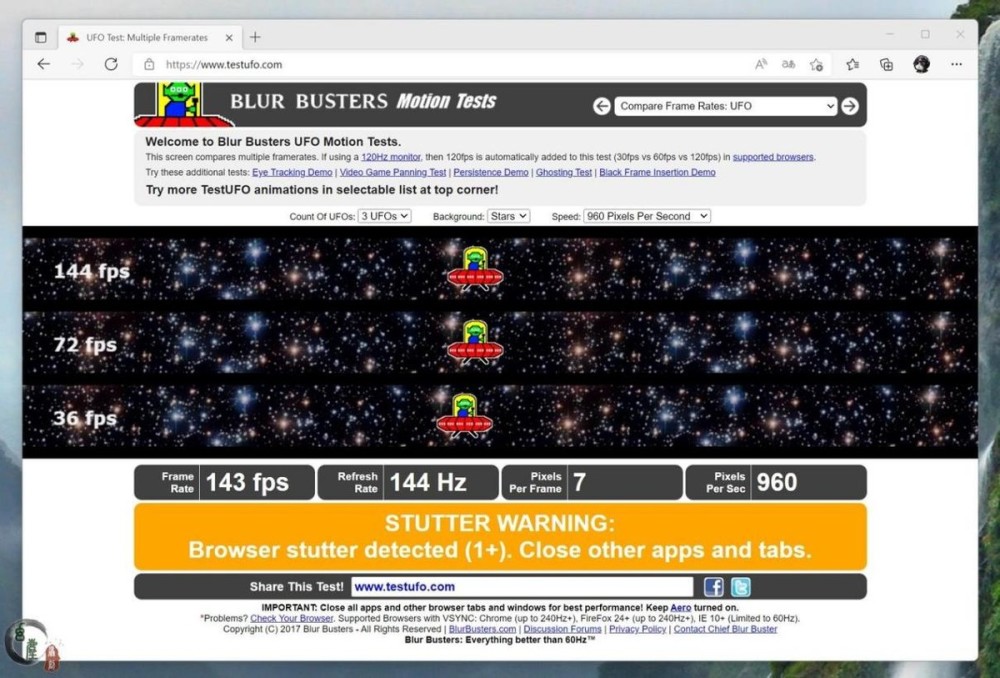Open the Privacy Policy link

(637, 630)
